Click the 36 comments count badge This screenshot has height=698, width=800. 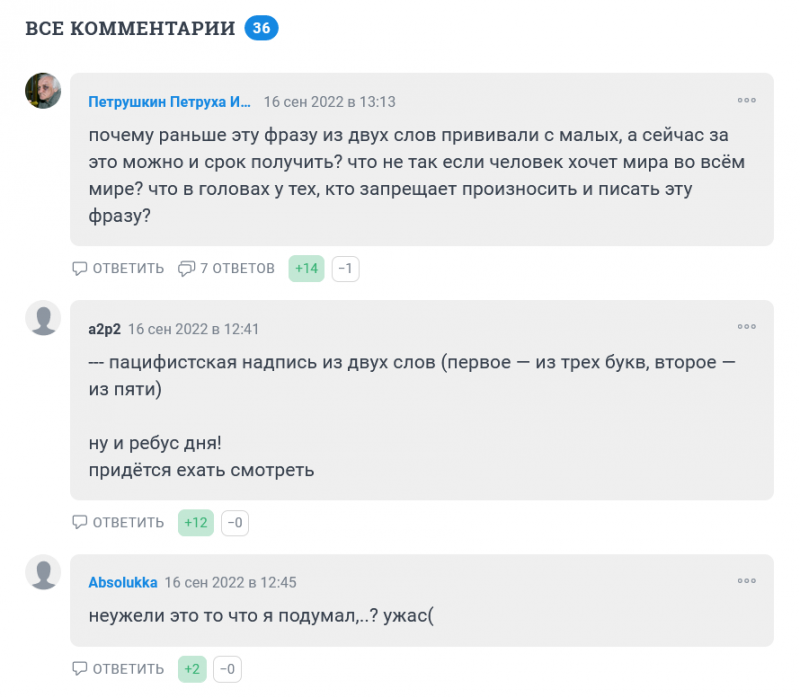(x=262, y=28)
